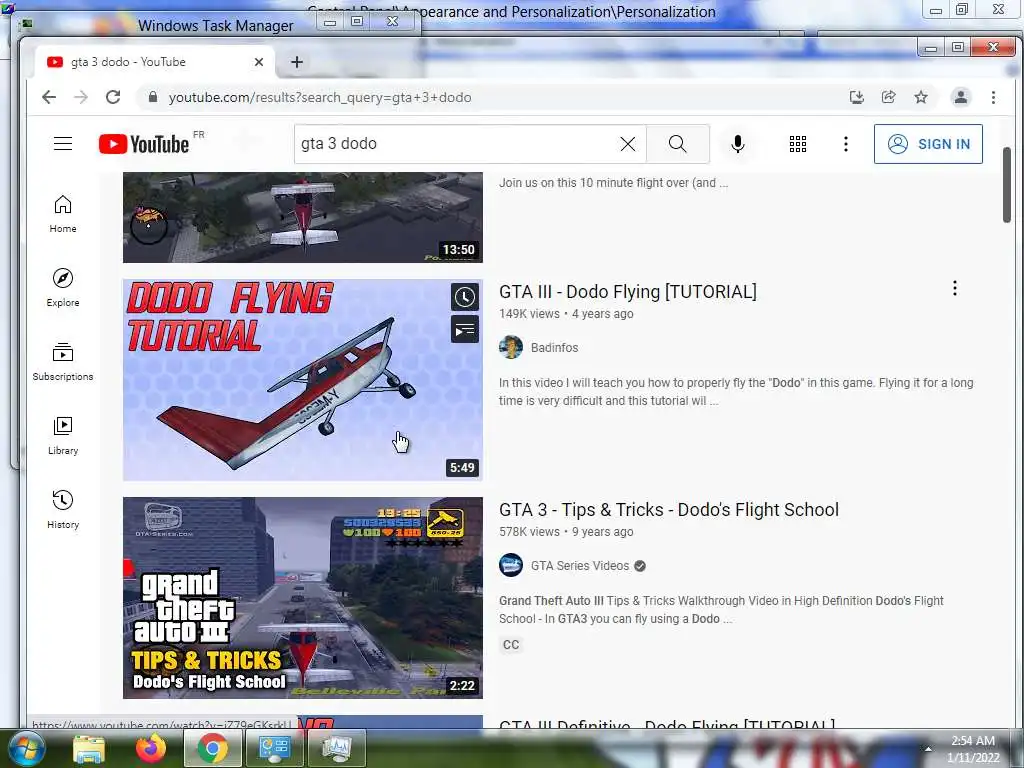Click Chrome forward arrow
This screenshot has height=768, width=1024.
tap(81, 97)
